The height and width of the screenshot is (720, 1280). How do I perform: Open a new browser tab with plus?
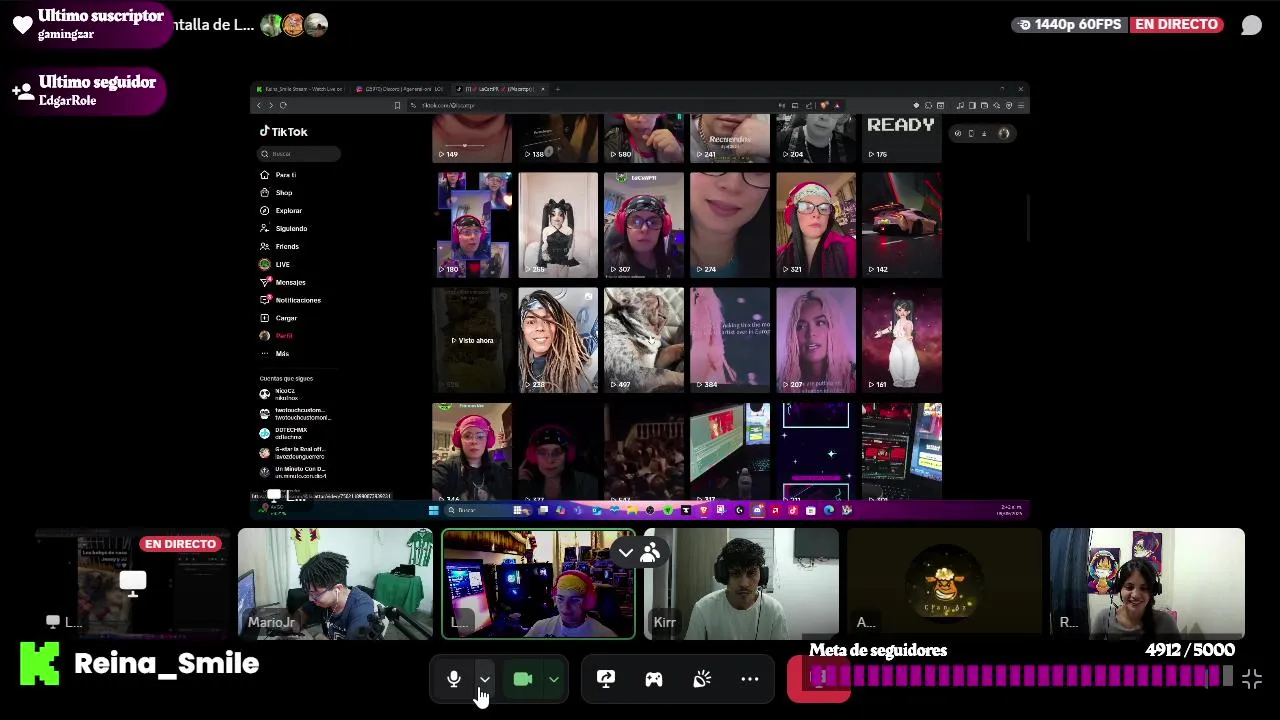(558, 89)
